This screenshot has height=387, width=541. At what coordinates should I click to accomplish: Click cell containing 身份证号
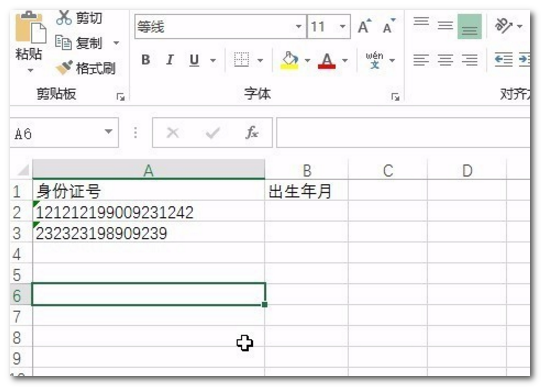(x=148, y=191)
